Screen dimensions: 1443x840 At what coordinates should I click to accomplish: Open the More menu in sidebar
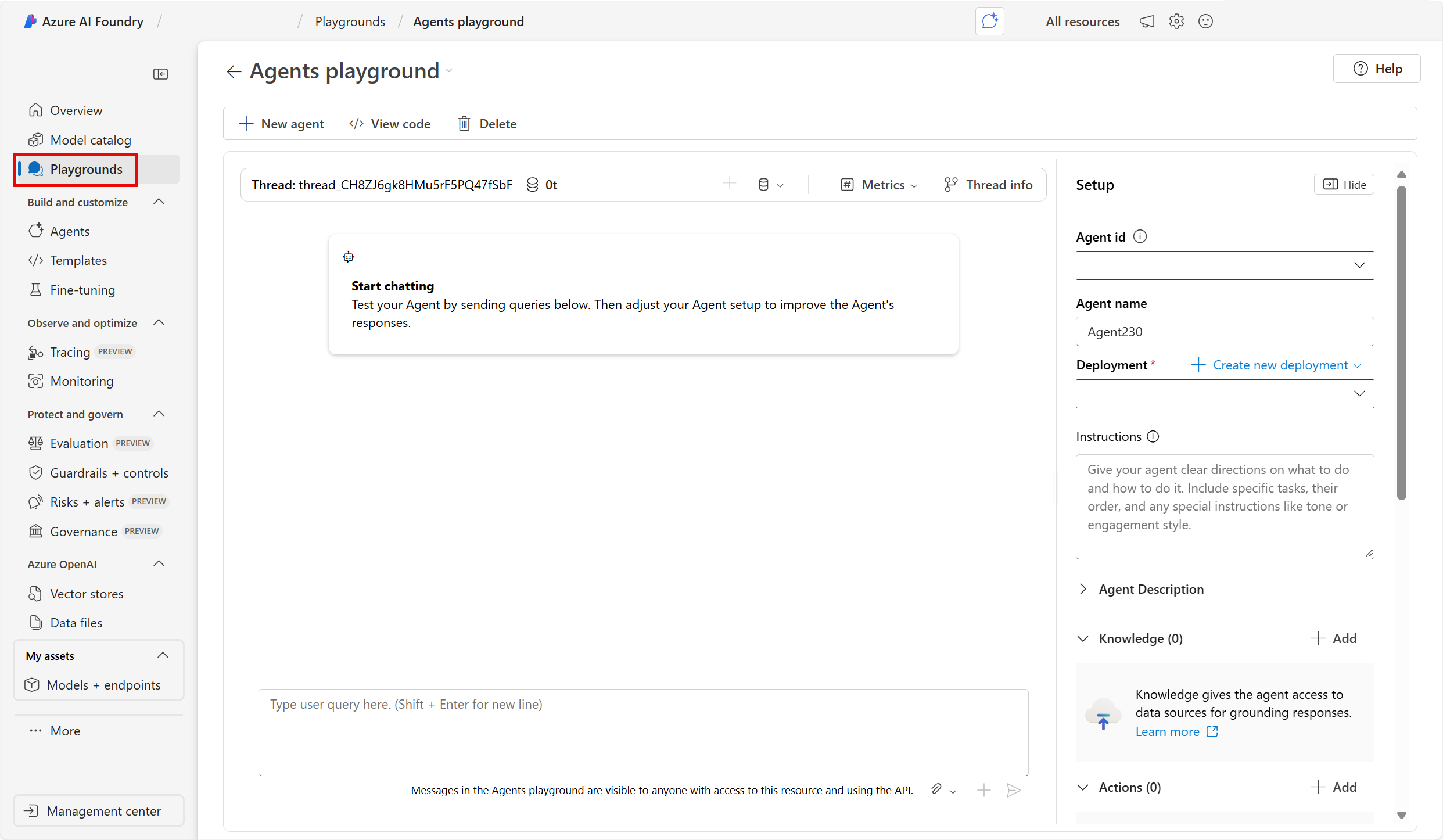tap(55, 731)
